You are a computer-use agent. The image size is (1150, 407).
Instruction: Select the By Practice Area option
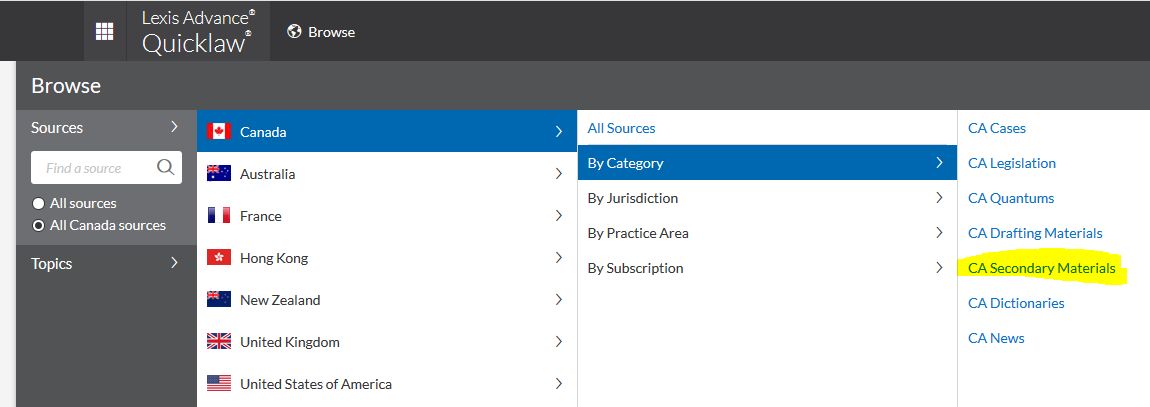point(767,233)
